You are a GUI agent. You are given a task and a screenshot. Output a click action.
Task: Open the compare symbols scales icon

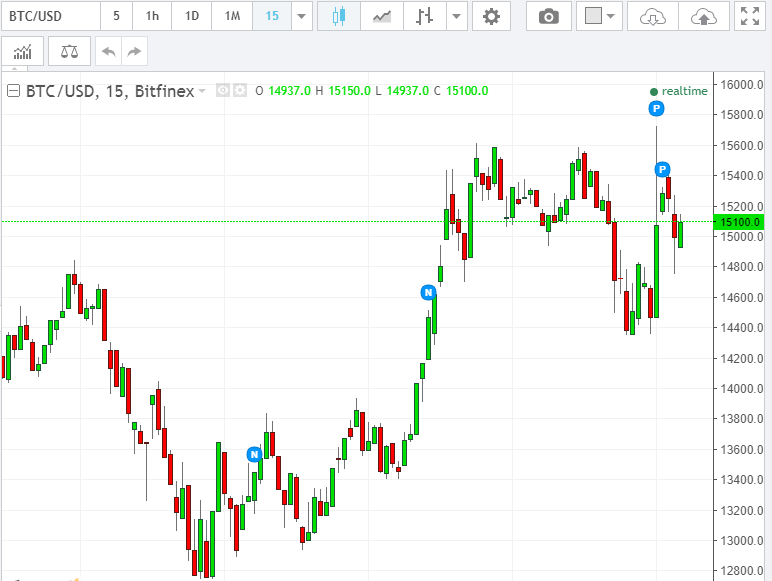coord(69,51)
